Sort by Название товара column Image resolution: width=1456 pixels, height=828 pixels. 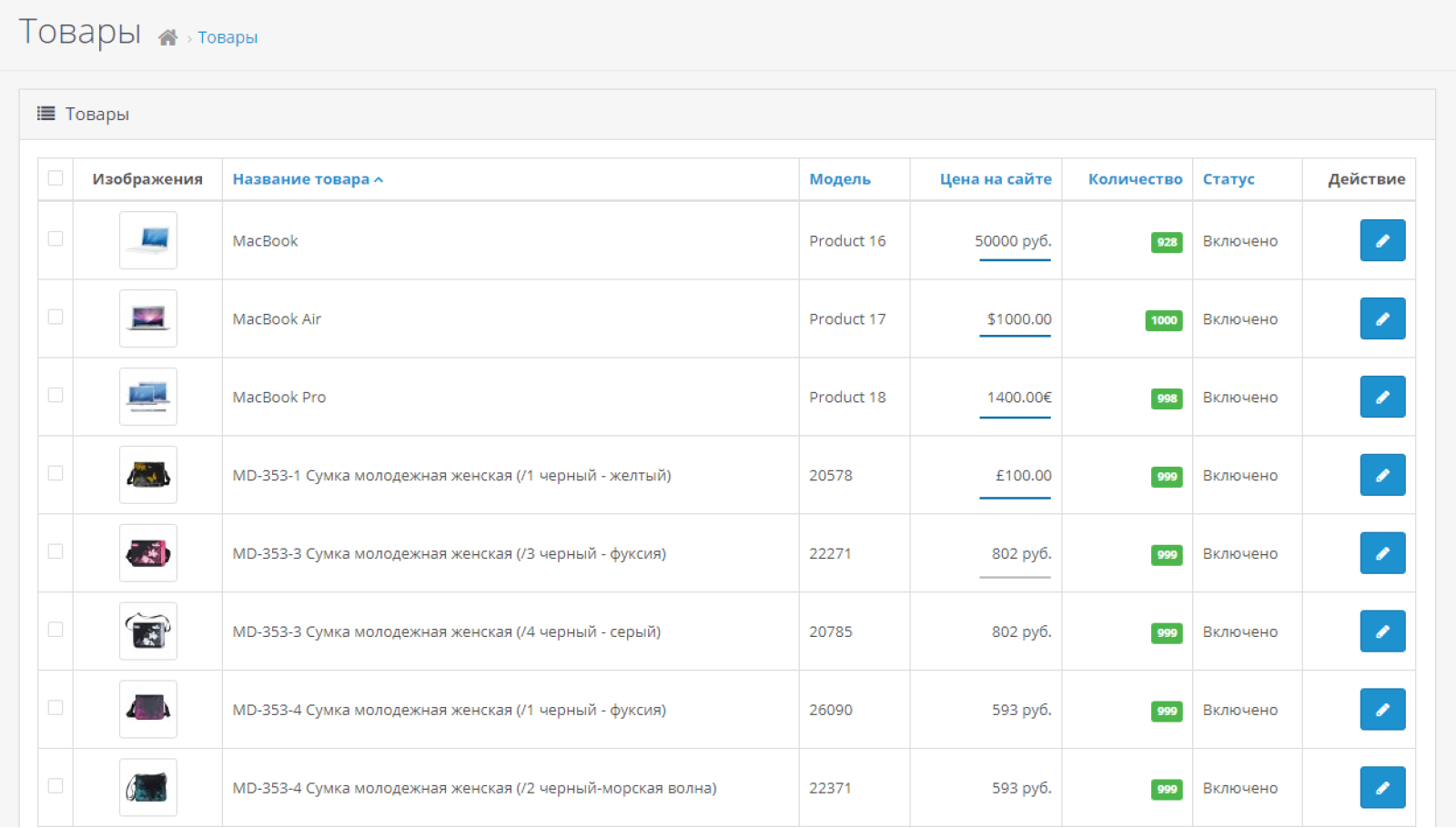(308, 179)
